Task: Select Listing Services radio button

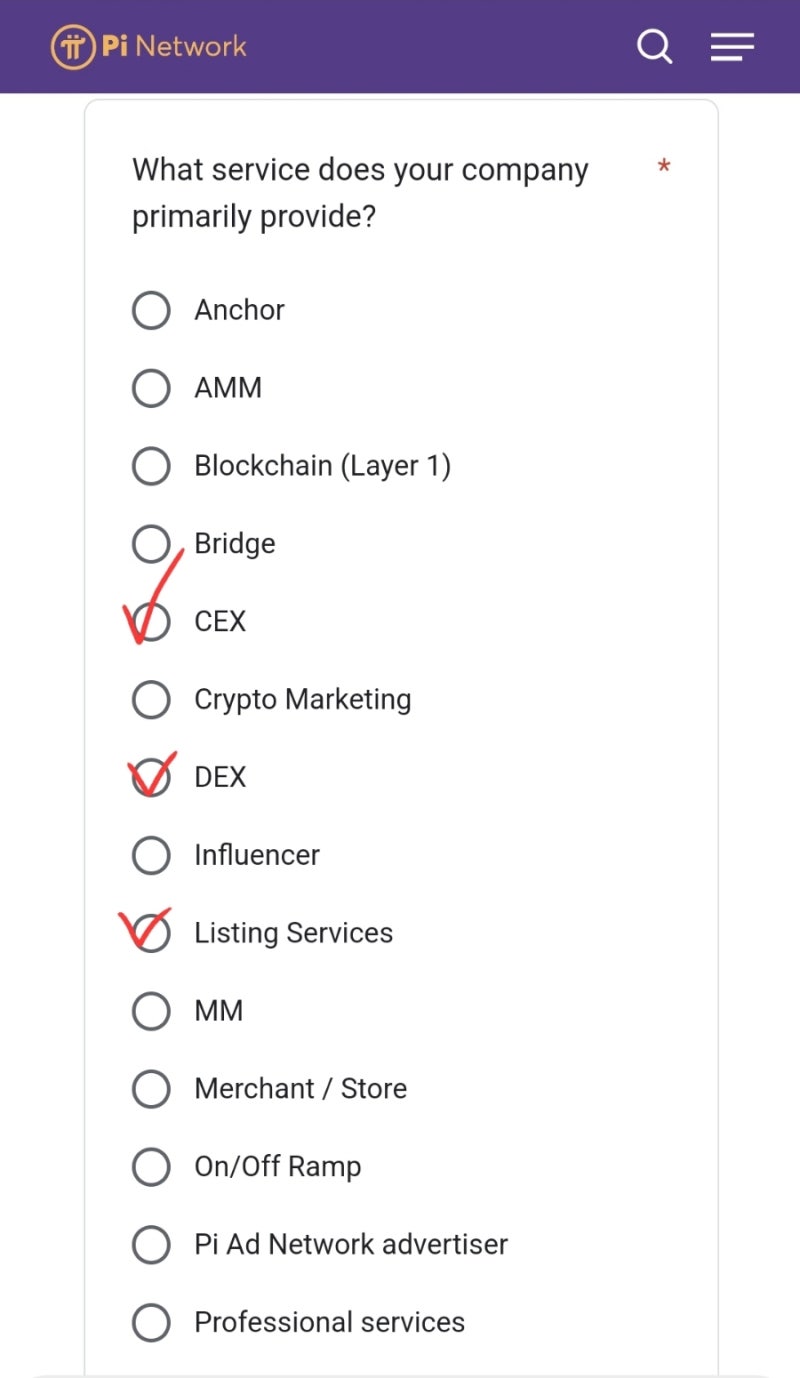Action: [x=151, y=934]
